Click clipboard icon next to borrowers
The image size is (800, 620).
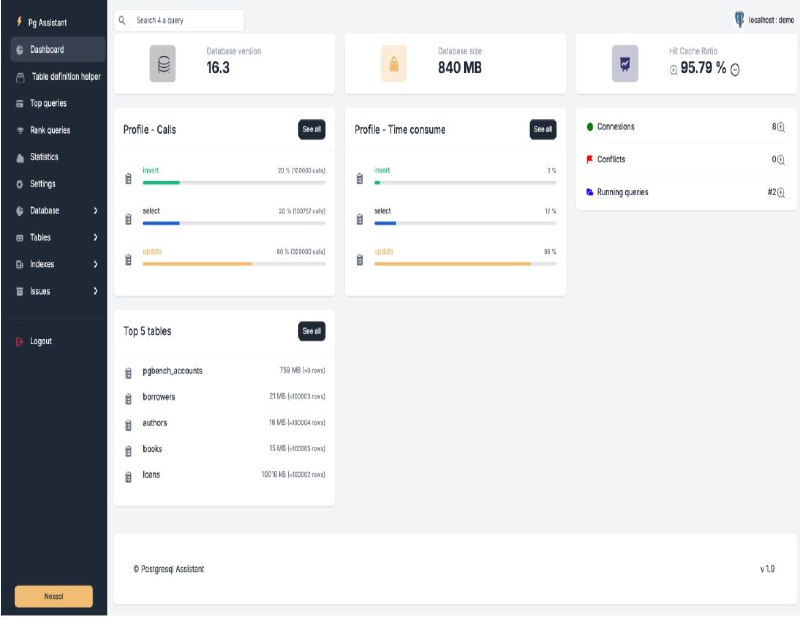[128, 399]
